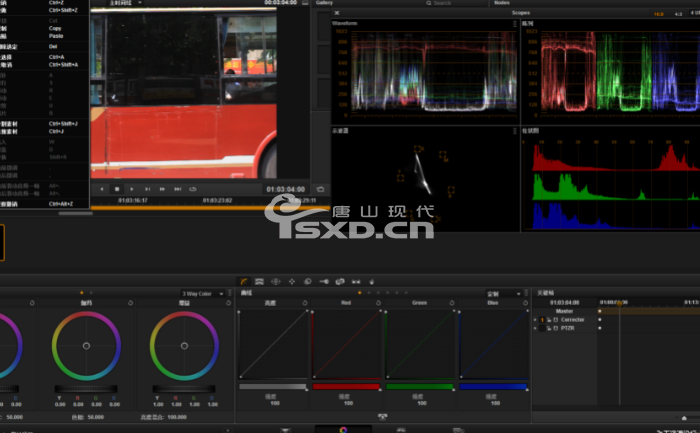Toggle lock on Corrector track

pyautogui.click(x=549, y=320)
